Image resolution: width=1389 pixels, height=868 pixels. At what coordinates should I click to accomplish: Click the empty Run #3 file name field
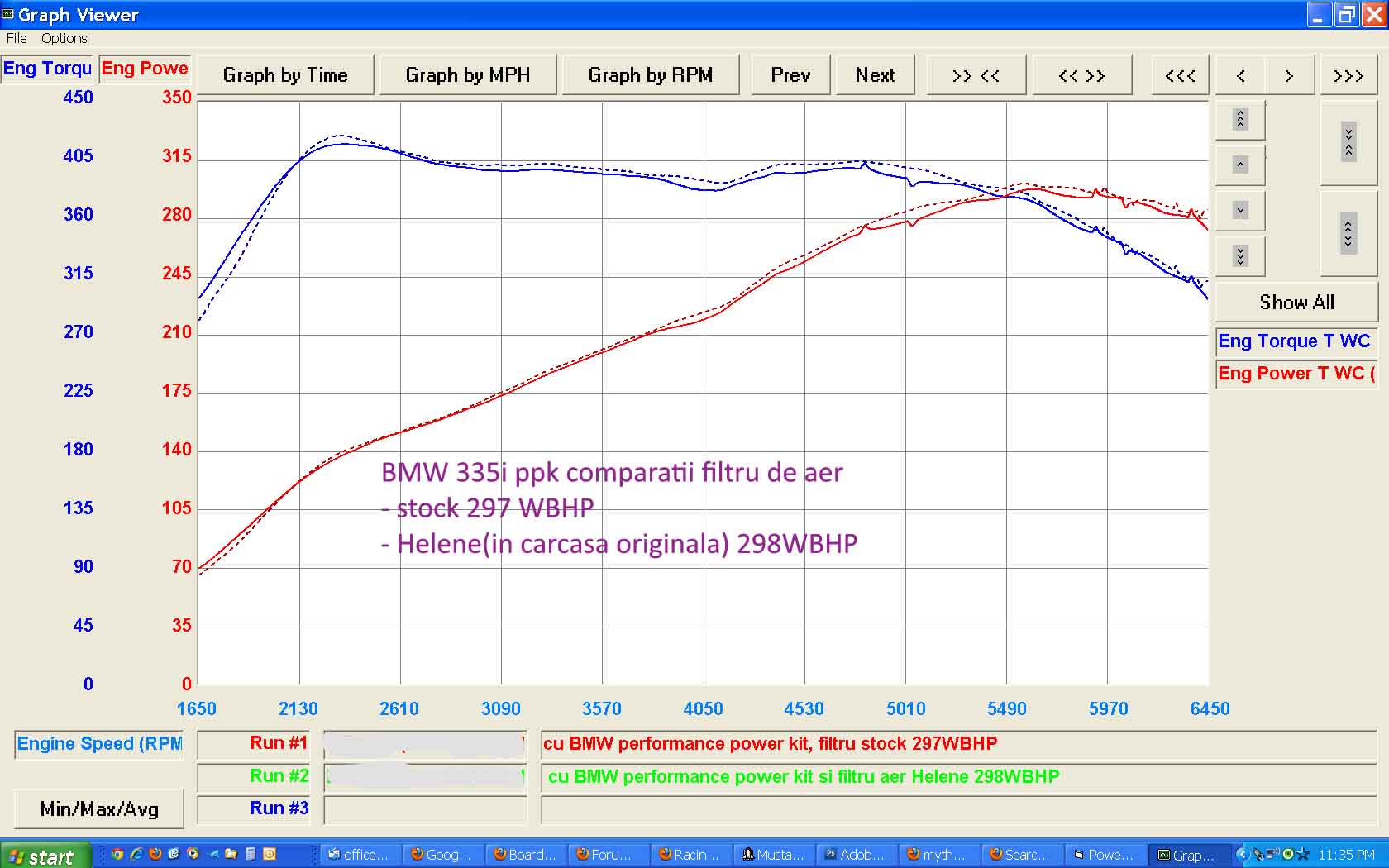tap(425, 809)
